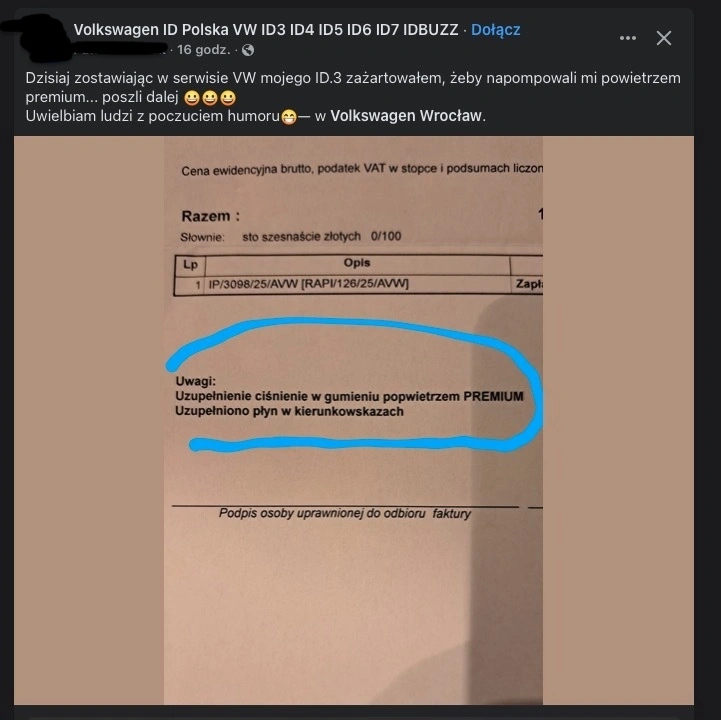Click the redacted author name

pyautogui.click(x=119, y=50)
